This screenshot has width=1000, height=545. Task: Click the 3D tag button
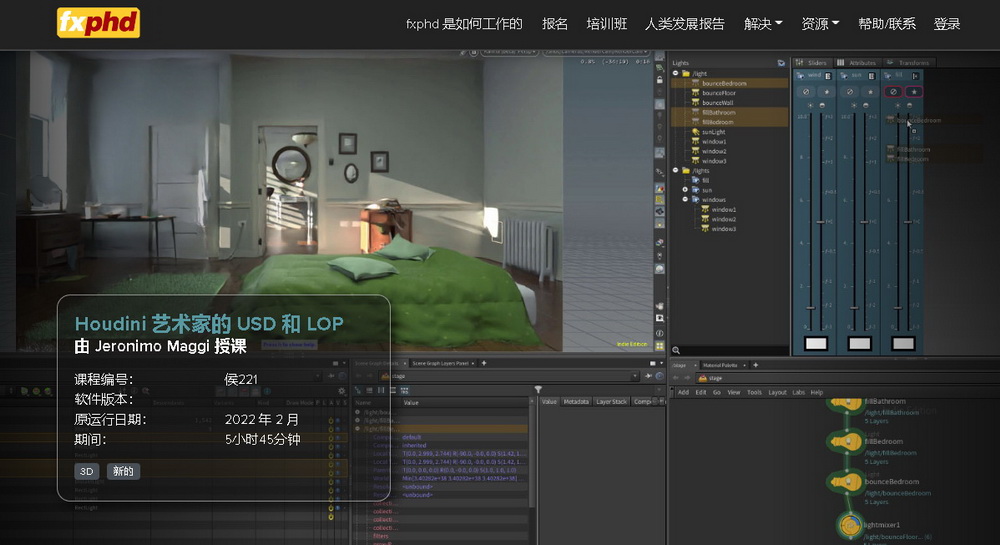coord(87,472)
